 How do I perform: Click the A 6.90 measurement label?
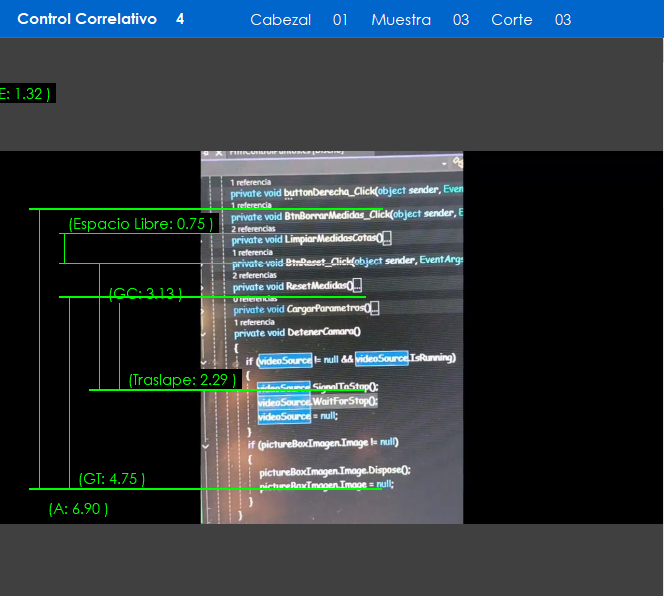(78, 509)
